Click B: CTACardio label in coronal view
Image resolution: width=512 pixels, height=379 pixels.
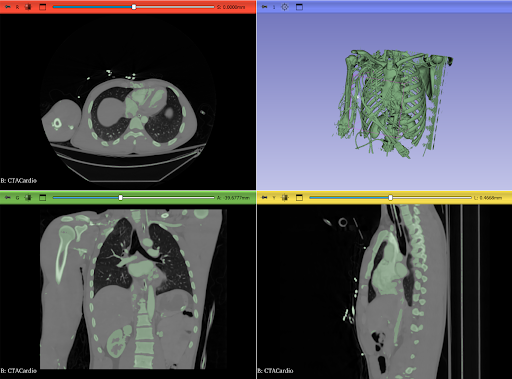(x=19, y=370)
